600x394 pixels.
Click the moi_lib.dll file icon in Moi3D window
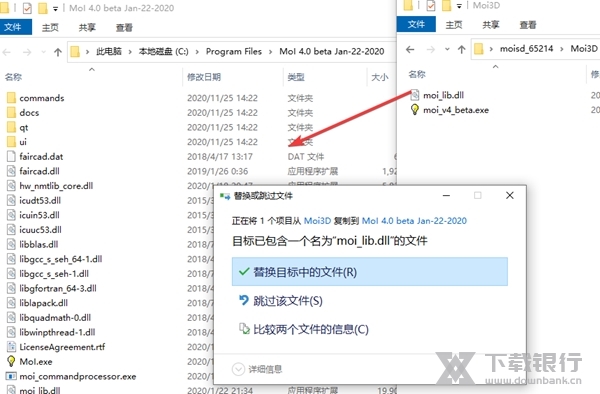[415, 95]
